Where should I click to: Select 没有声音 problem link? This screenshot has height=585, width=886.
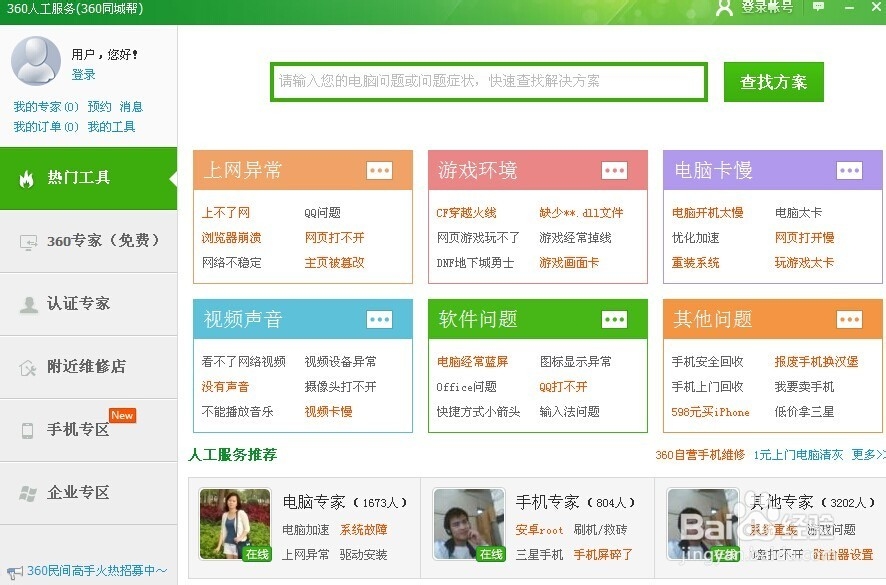225,387
